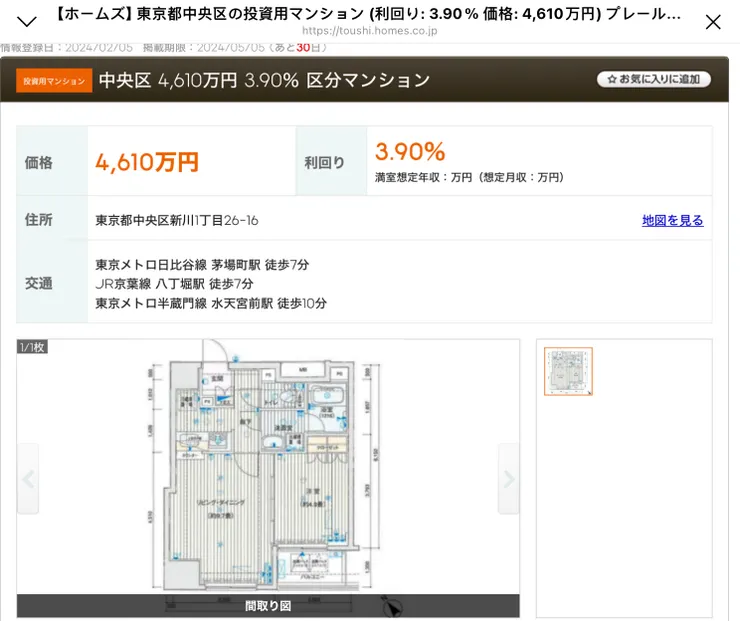The image size is (740, 621).
Task: Click the 価格 label cell
Action: [52, 161]
